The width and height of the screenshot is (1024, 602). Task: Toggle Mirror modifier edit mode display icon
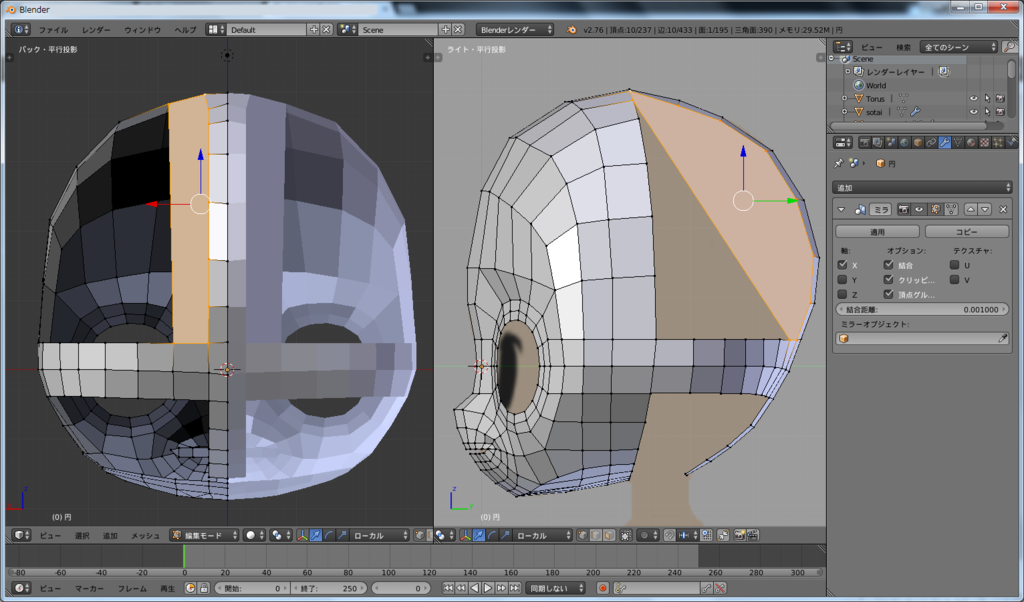pyautogui.click(x=935, y=209)
